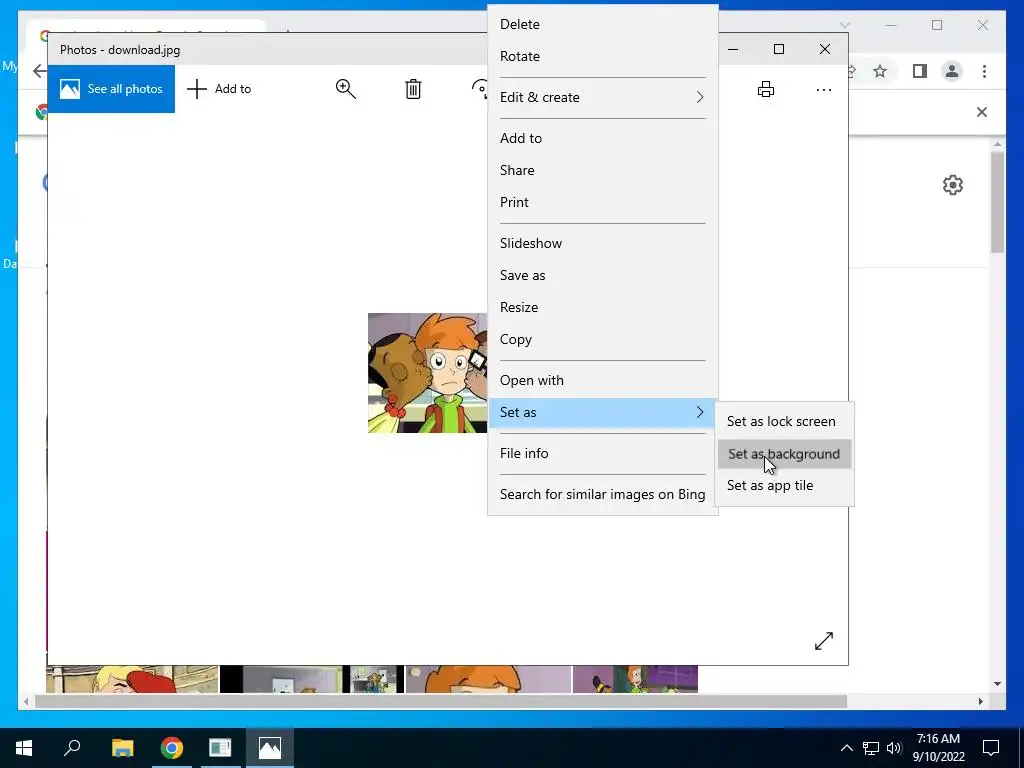Viewport: 1024px width, 768px height.
Task: Choose Set as app tile
Action: click(784, 485)
